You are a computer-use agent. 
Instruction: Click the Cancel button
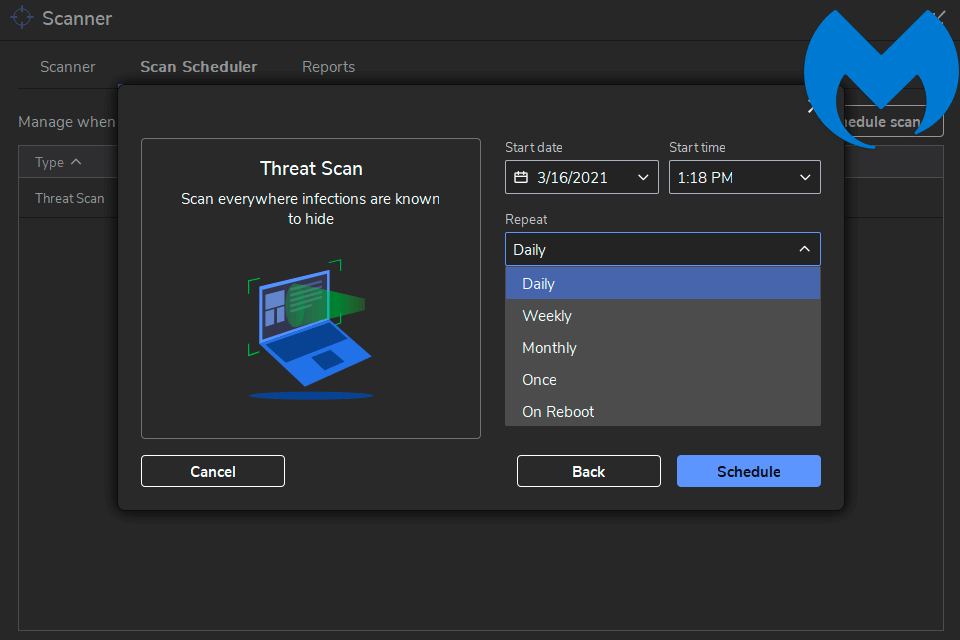point(212,471)
